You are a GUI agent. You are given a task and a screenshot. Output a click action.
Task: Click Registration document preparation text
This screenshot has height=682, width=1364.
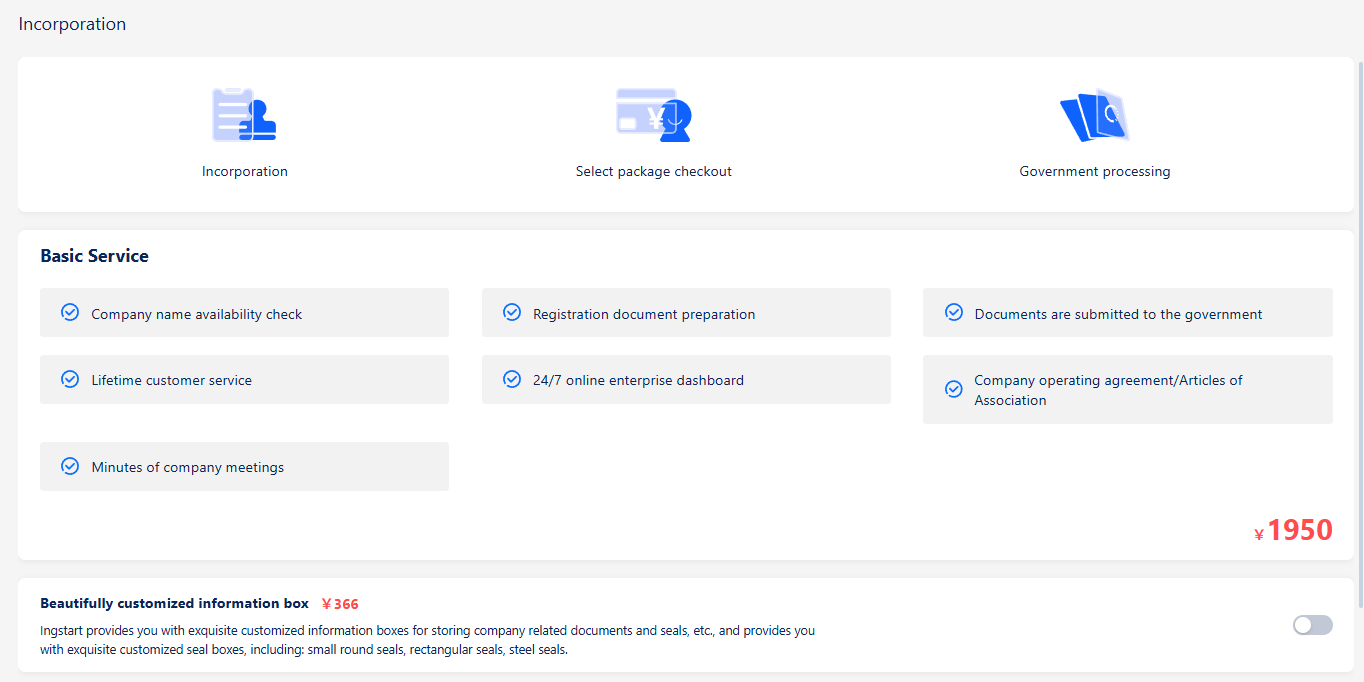[644, 314]
